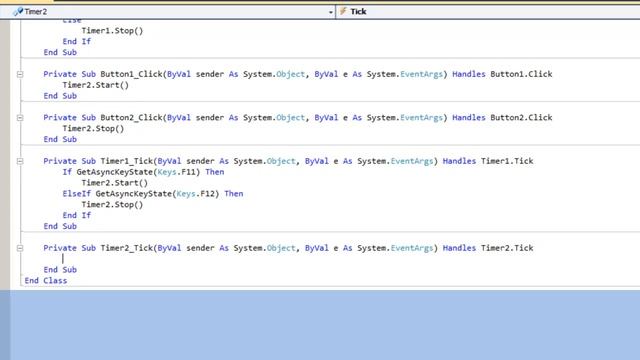Click the Timer2 object icon
This screenshot has height=360, width=640.
point(18,12)
